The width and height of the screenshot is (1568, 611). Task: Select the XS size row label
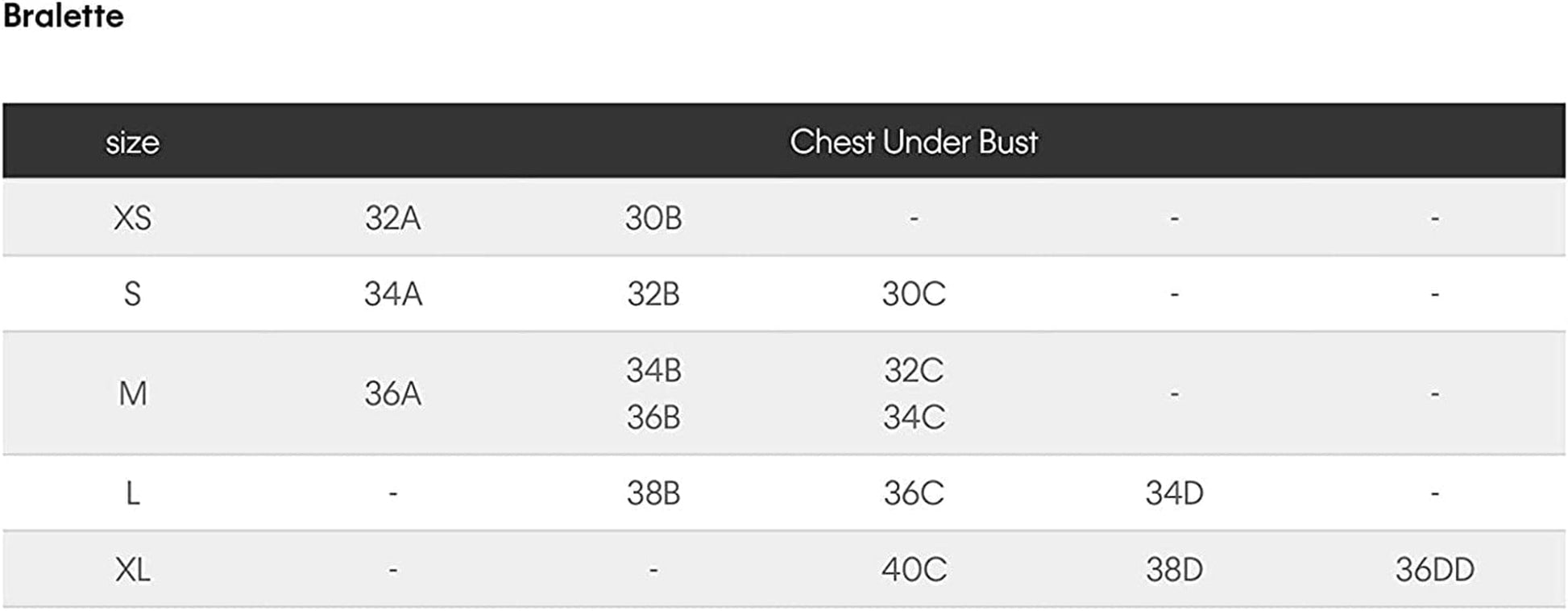coord(132,218)
